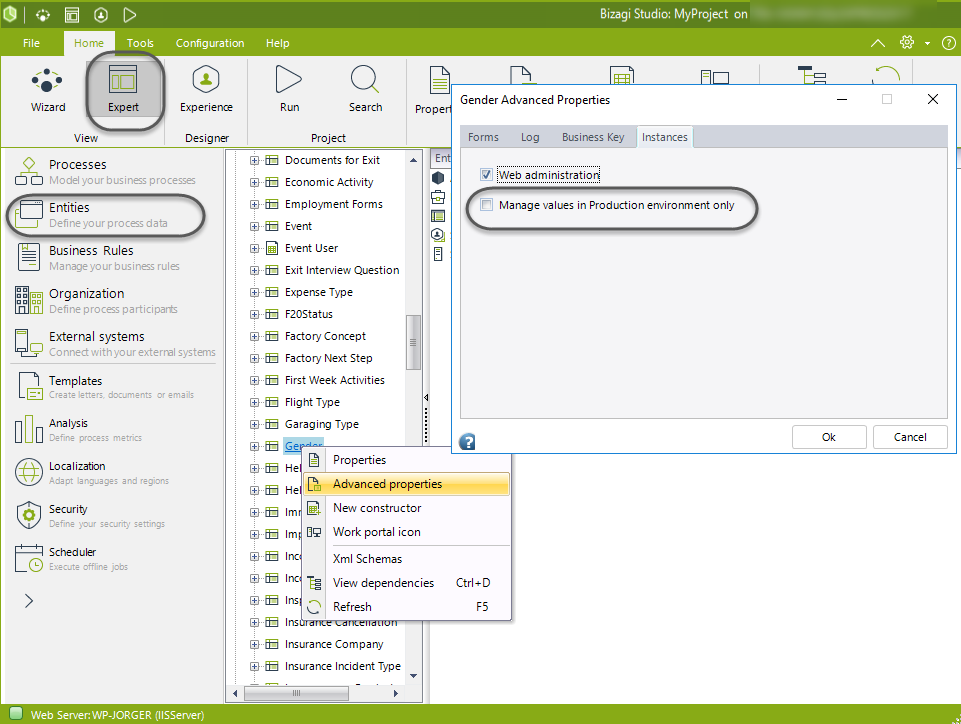The width and height of the screenshot is (961, 724).
Task: Open Templates module
Action: click(x=104, y=386)
